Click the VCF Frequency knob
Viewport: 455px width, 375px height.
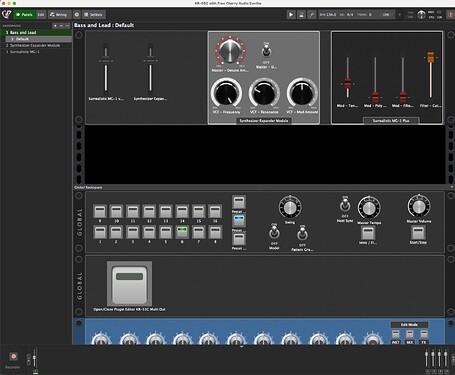click(x=226, y=94)
